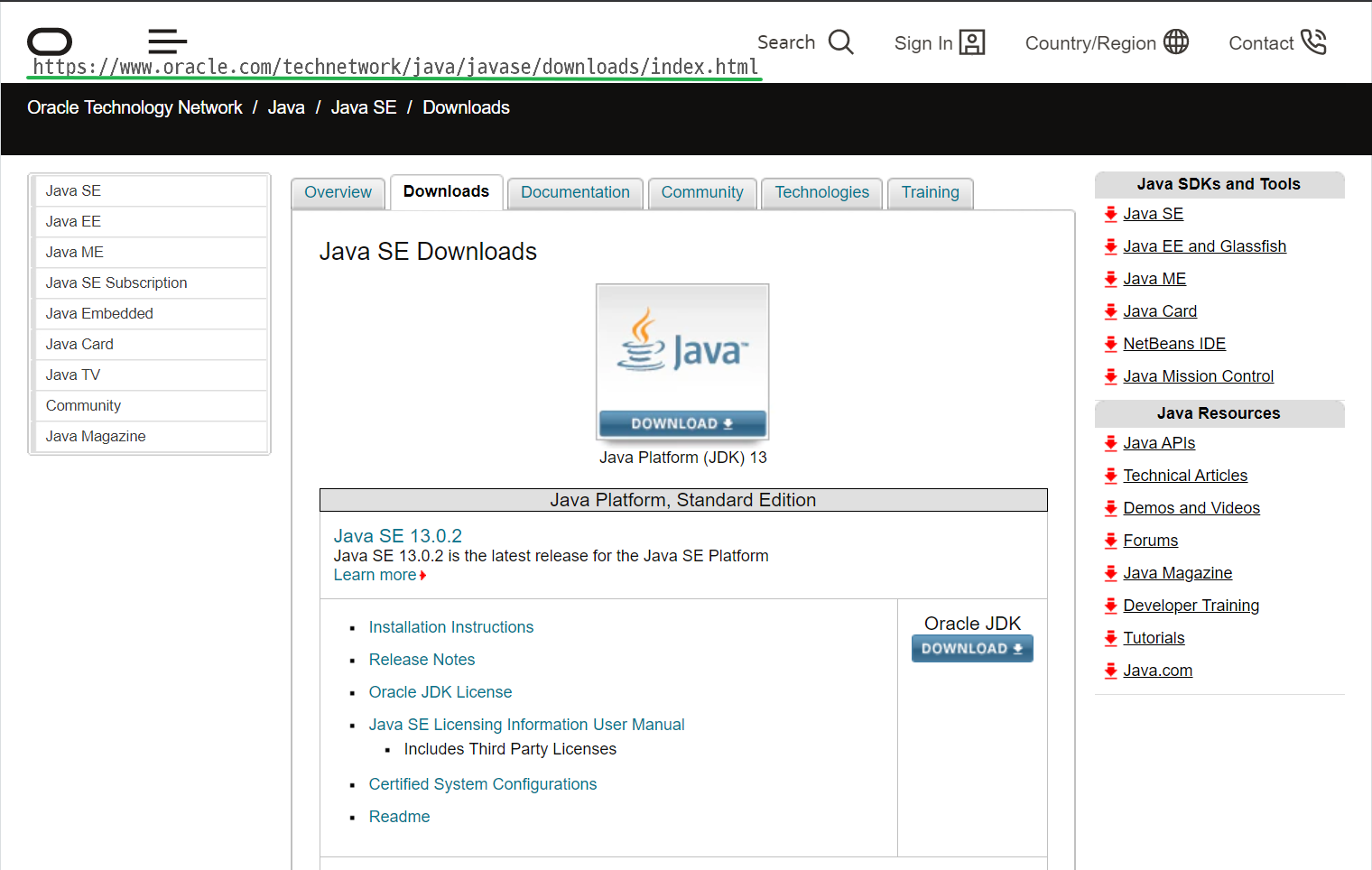Click red arrow beside Java EE and Glassfish

point(1110,246)
